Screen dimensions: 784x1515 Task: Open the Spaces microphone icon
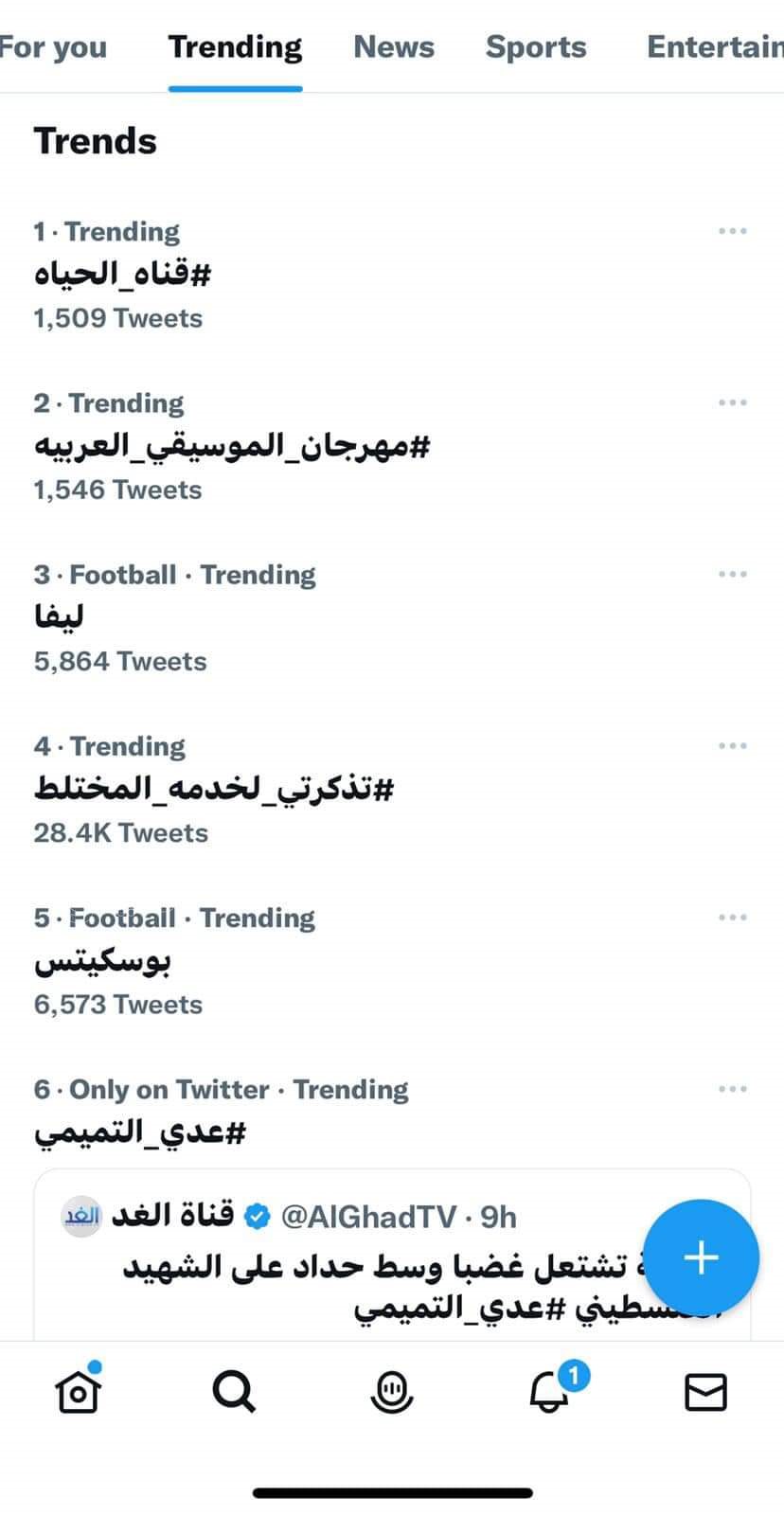tap(392, 1392)
